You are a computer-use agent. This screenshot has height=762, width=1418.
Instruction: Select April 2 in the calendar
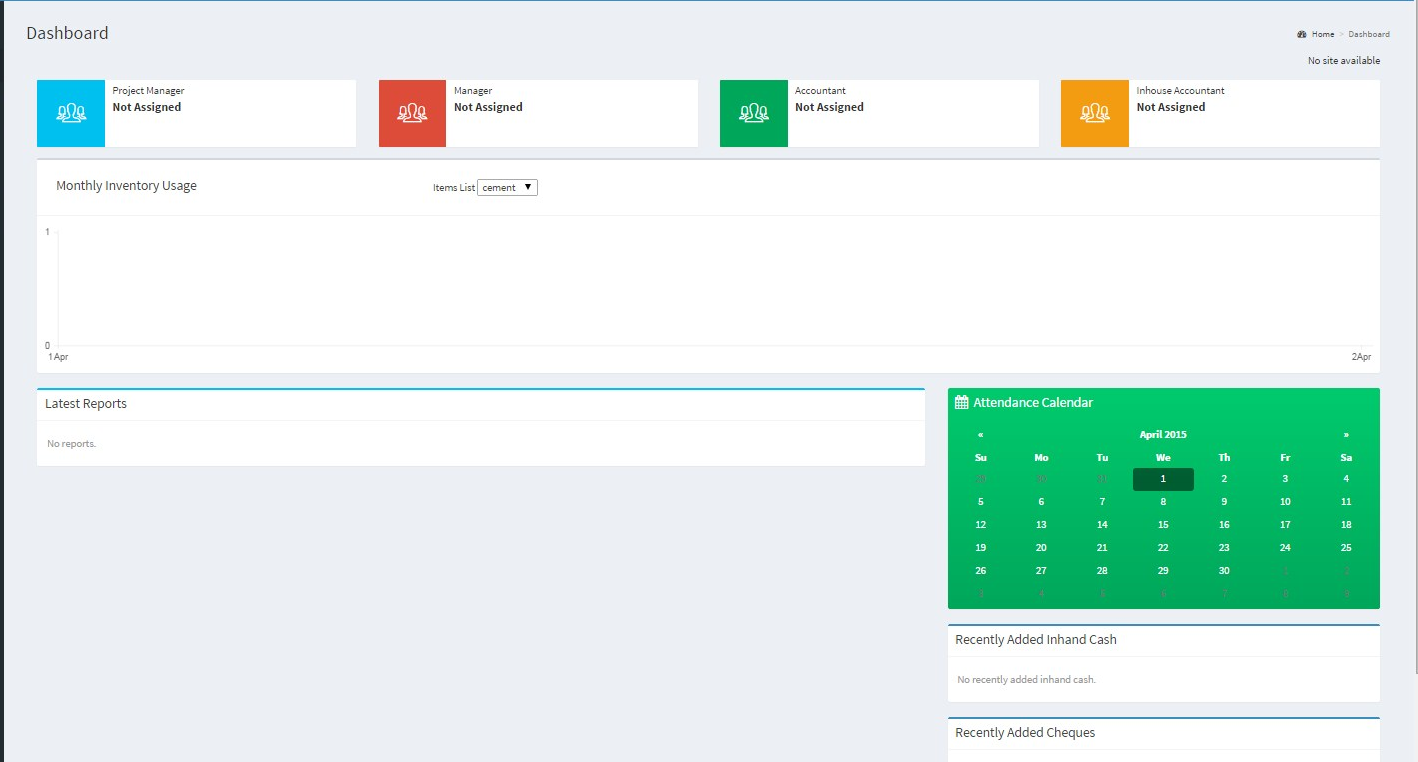pyautogui.click(x=1224, y=479)
